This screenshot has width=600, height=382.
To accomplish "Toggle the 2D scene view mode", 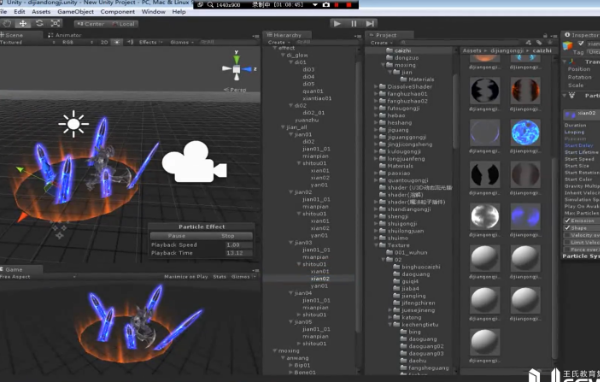I will click(104, 42).
